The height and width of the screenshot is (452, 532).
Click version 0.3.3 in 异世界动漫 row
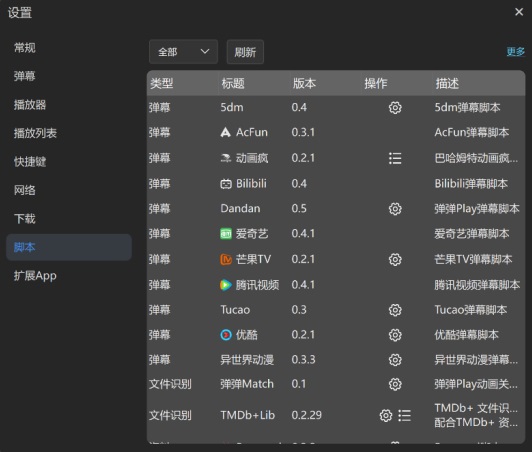[303, 360]
